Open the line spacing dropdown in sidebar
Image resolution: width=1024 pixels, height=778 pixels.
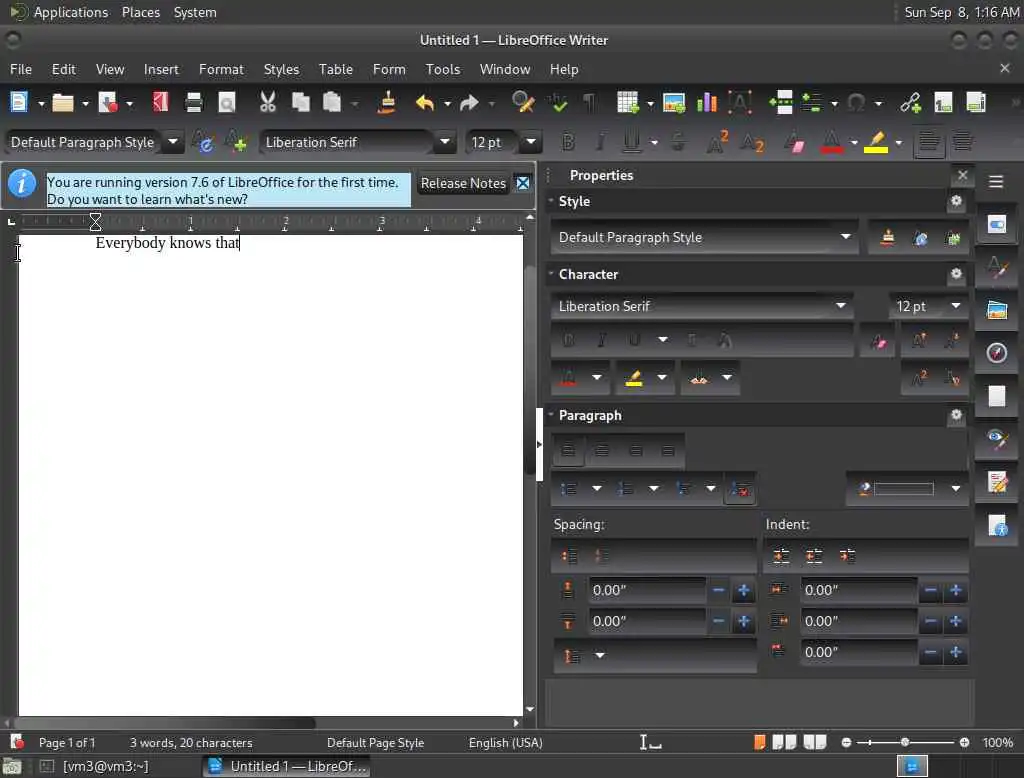coord(600,655)
